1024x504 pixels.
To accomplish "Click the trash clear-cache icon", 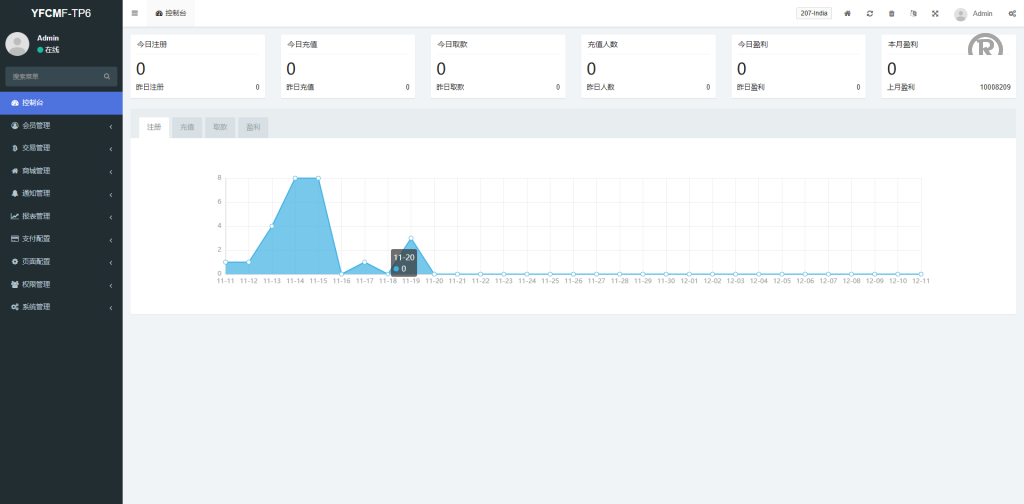I will point(892,13).
